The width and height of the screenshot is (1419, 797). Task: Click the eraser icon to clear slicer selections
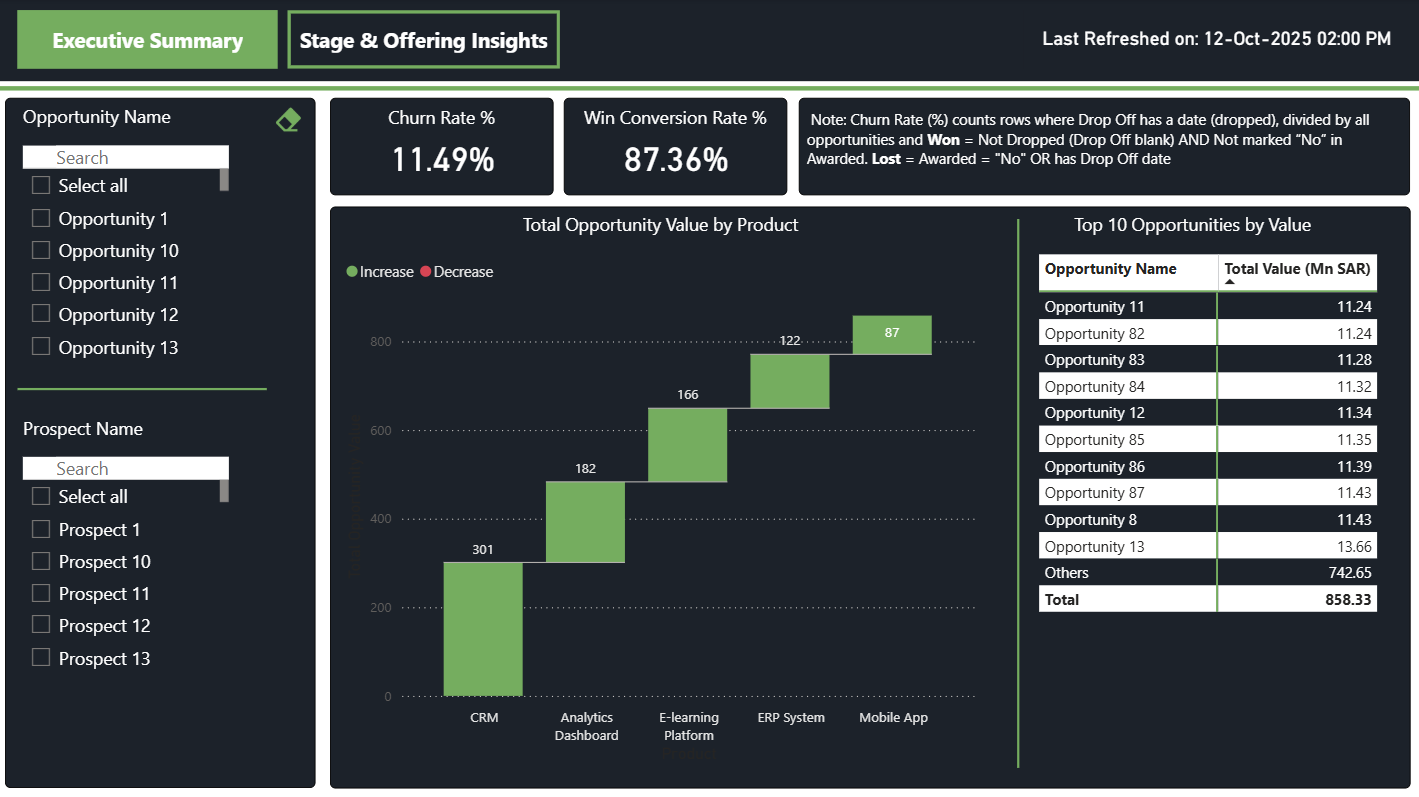[288, 118]
